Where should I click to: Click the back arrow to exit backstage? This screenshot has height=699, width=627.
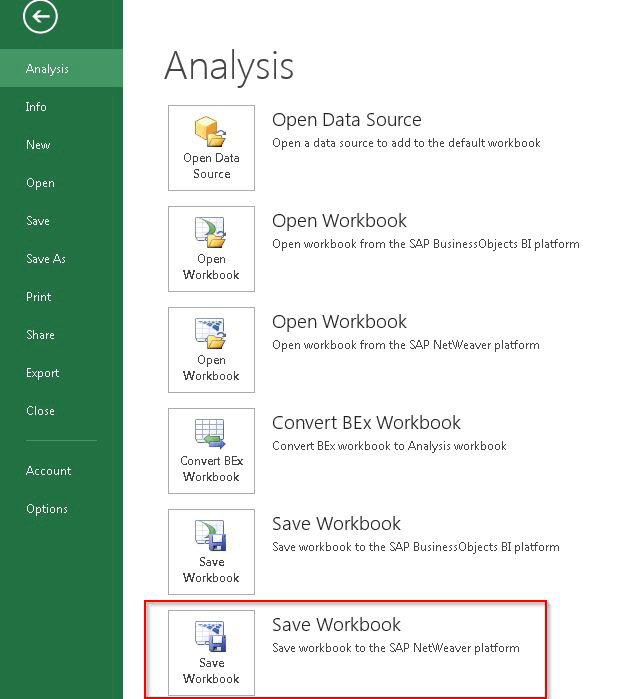tap(41, 17)
